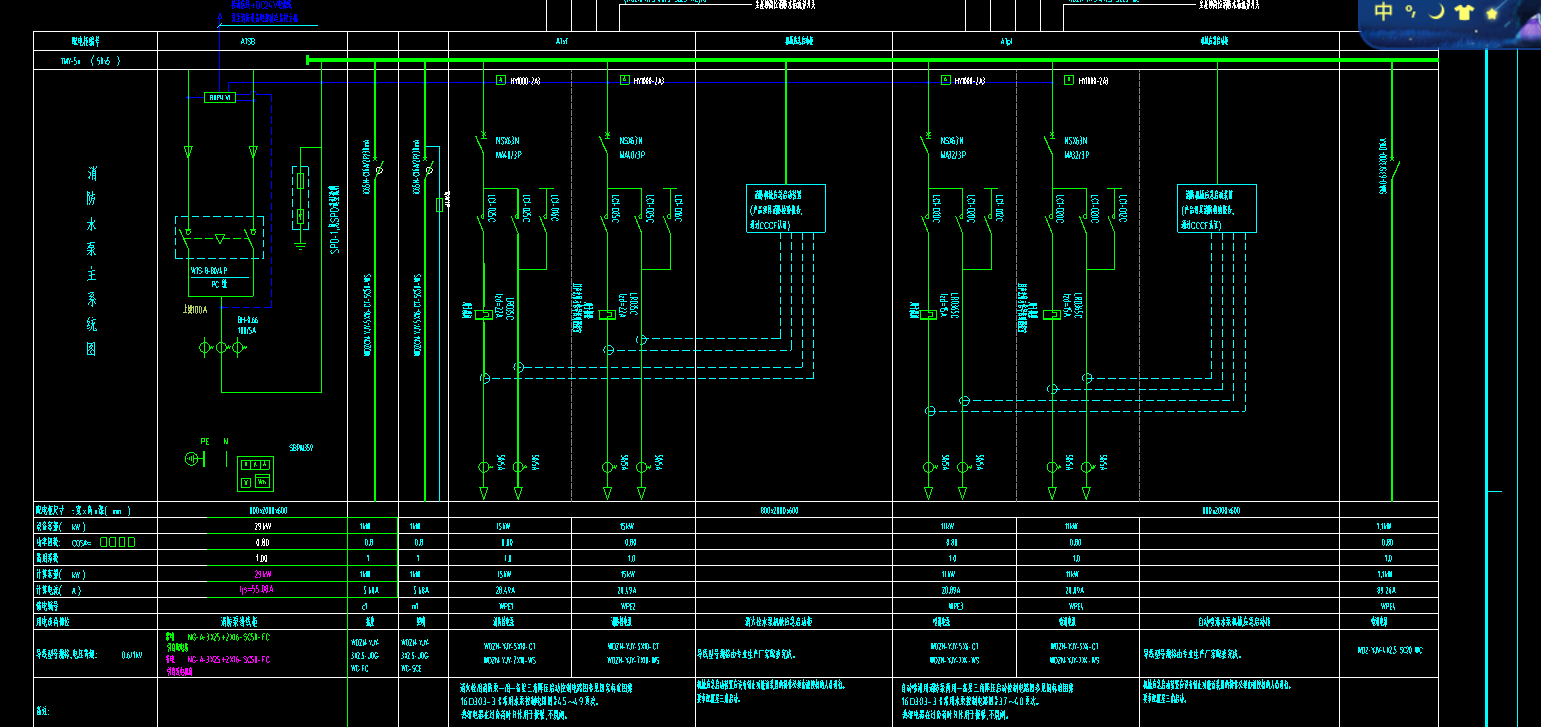Click the star icon on the IME bar
1541x727 pixels.
(1492, 13)
